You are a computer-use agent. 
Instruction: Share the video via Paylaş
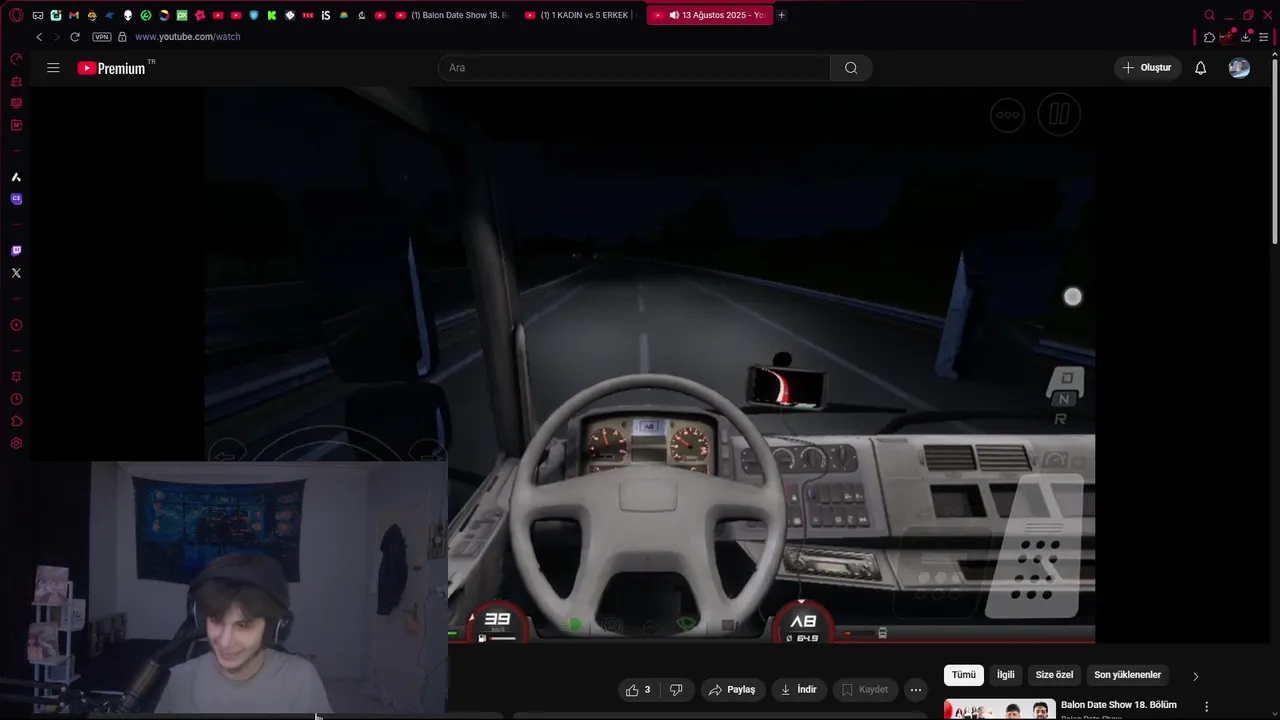click(x=732, y=690)
